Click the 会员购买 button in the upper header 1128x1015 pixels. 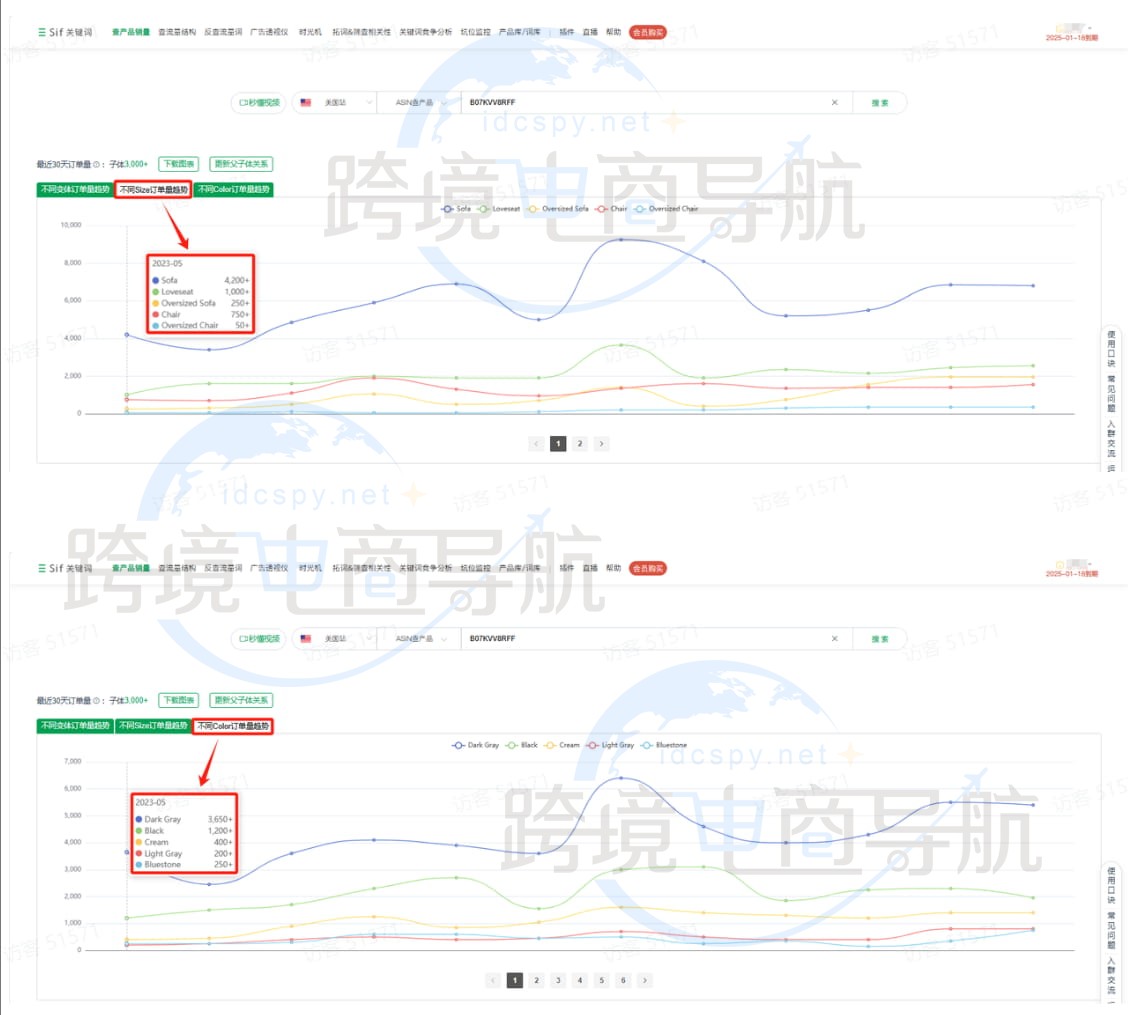tap(647, 32)
